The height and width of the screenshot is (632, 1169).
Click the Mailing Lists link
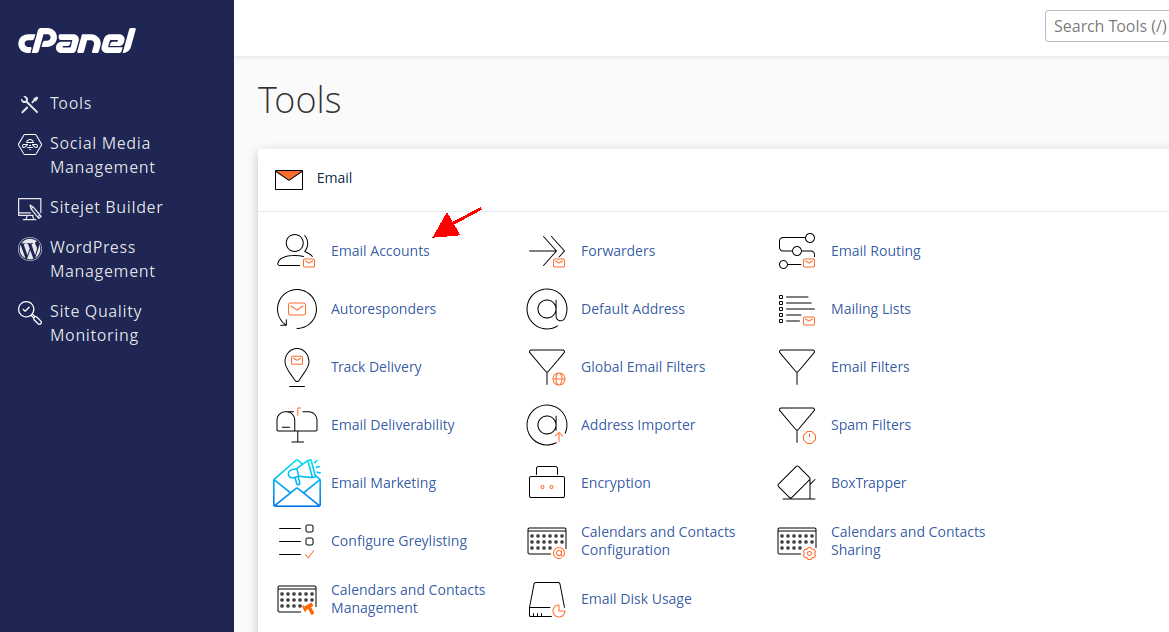click(870, 309)
